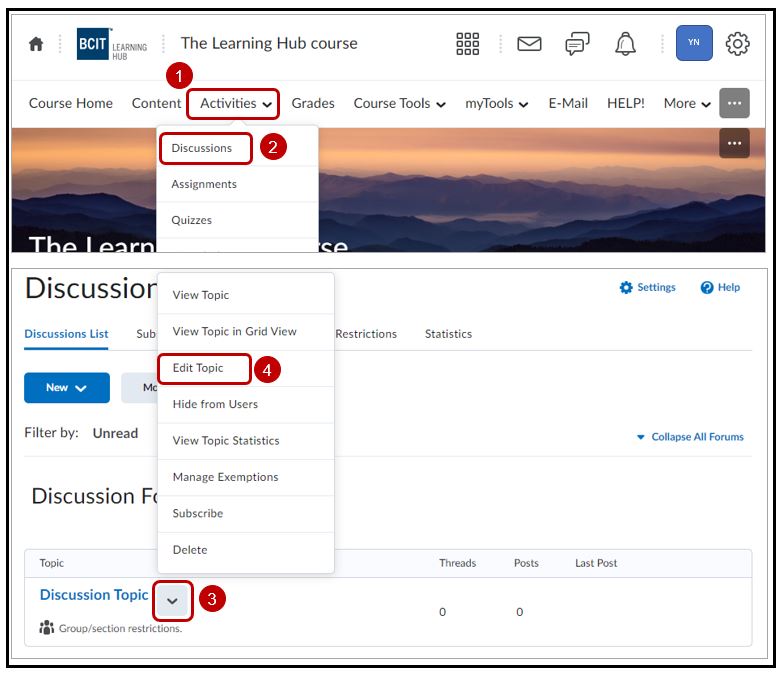Collapse All Forums
Screen dimensions: 784x673
(690, 437)
